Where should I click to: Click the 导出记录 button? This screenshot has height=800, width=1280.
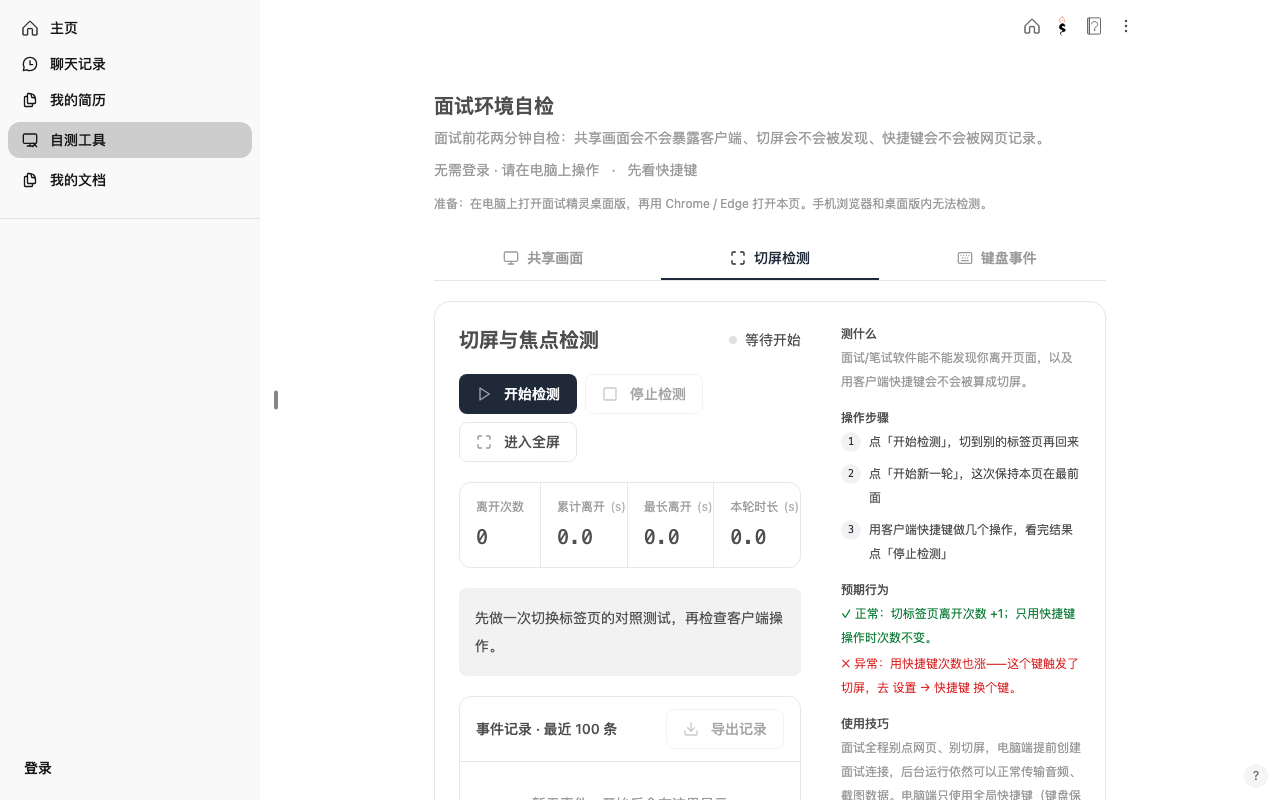725,729
